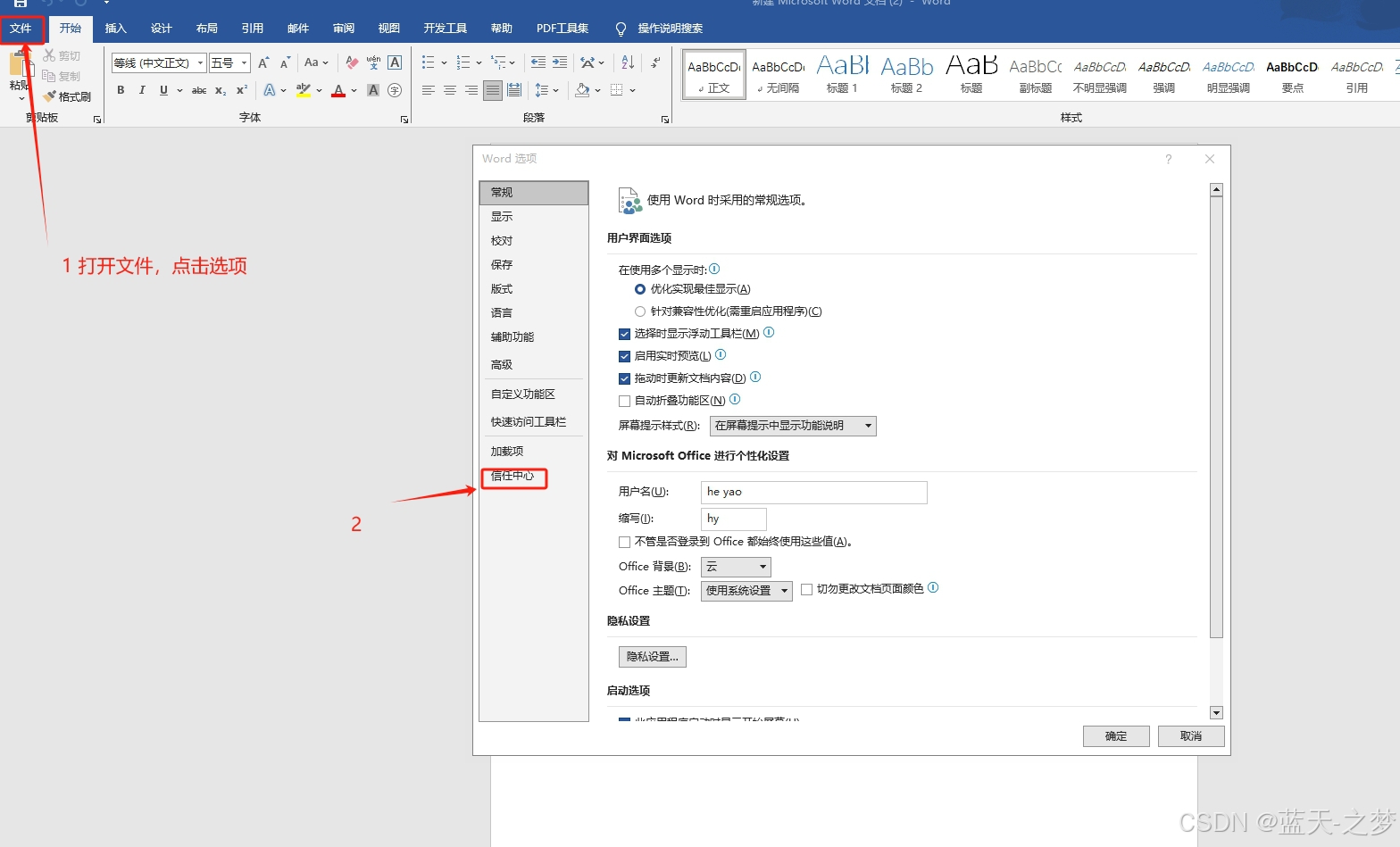The height and width of the screenshot is (847, 1400).
Task: Click the 取消 button
Action: (x=1191, y=736)
